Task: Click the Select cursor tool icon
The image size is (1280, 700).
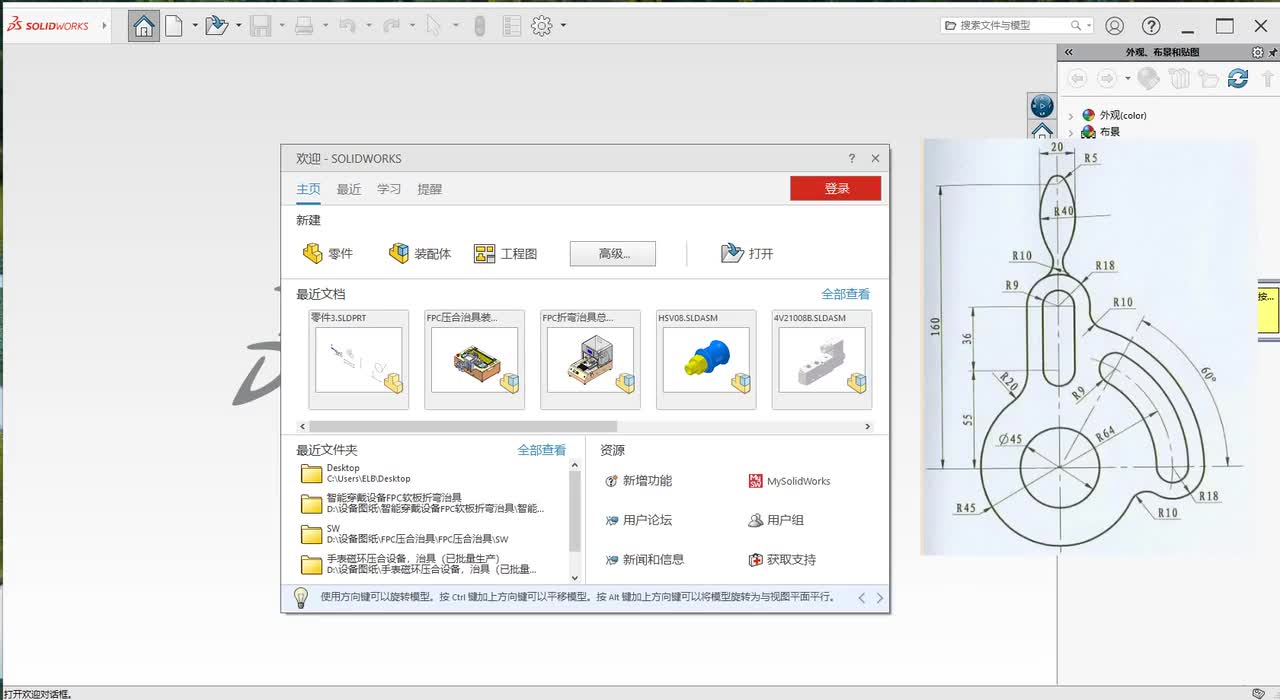Action: [433, 26]
